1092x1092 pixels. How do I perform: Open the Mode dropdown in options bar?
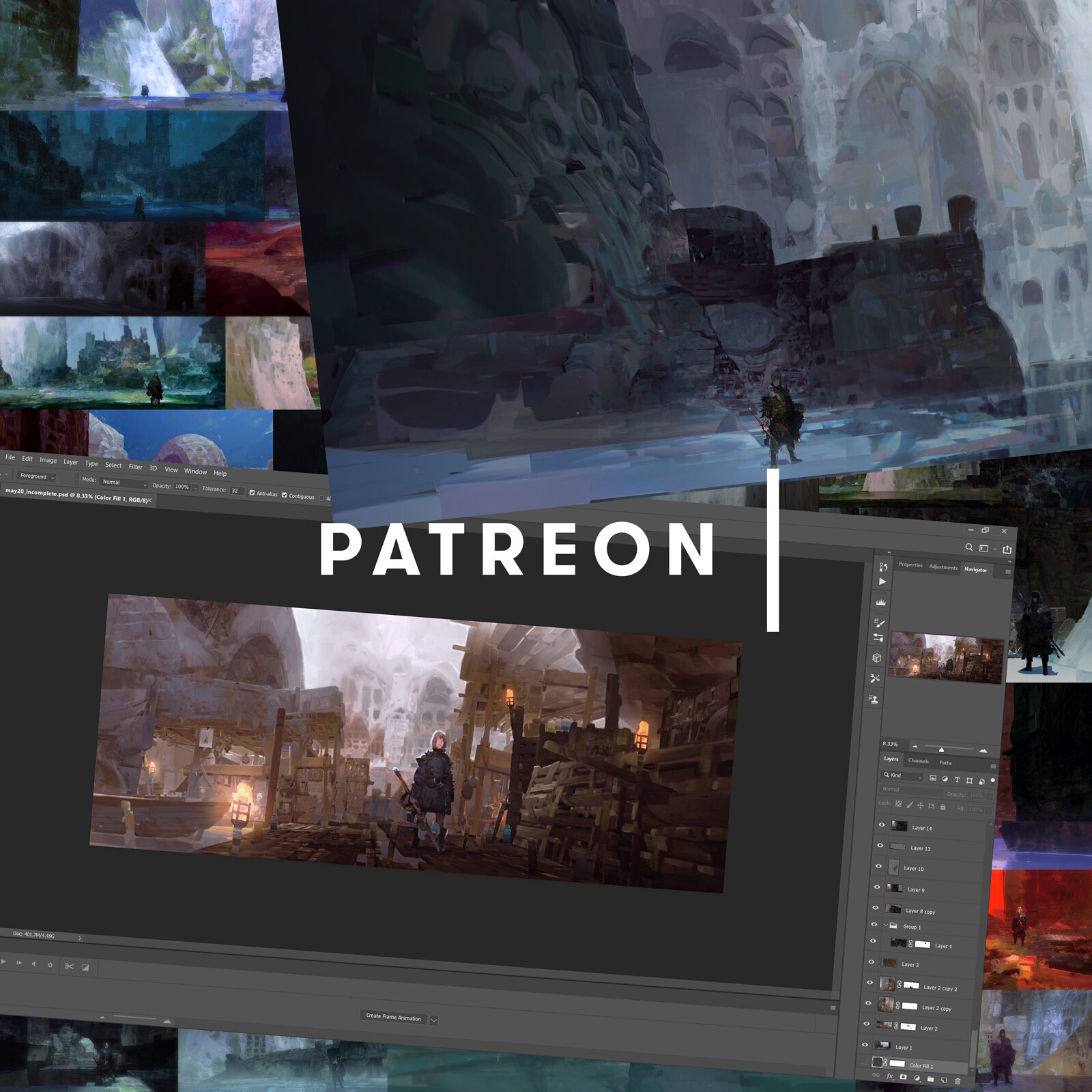(124, 483)
